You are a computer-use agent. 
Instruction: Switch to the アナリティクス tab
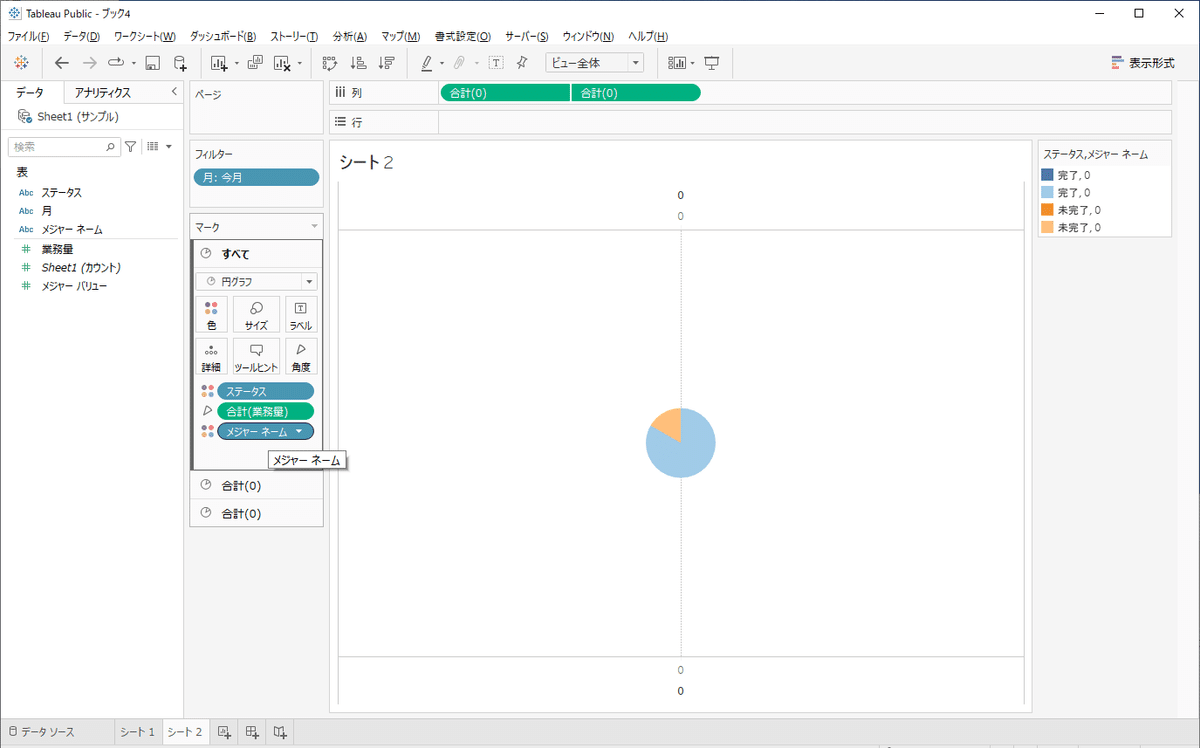click(103, 93)
